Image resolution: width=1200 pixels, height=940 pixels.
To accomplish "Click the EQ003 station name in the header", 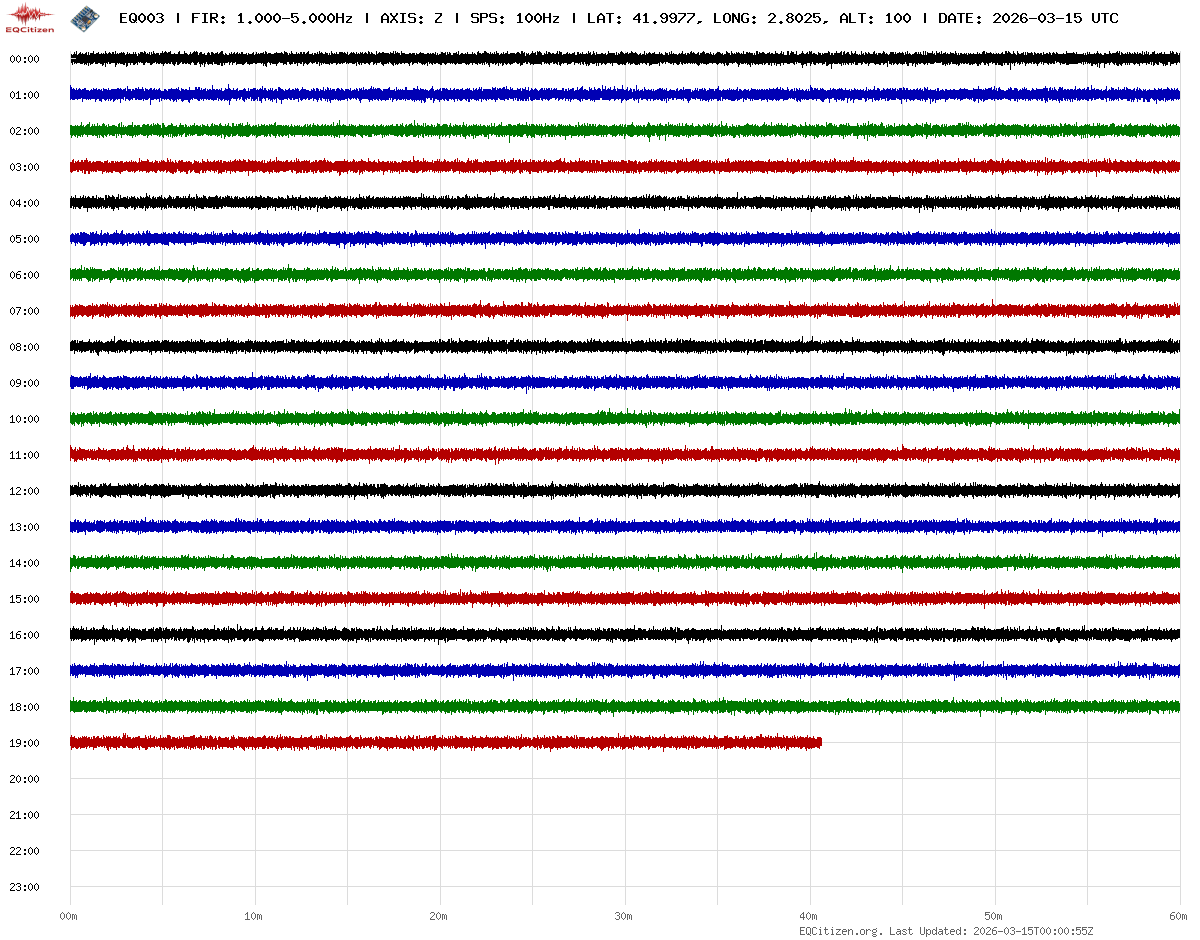I will tap(141, 19).
